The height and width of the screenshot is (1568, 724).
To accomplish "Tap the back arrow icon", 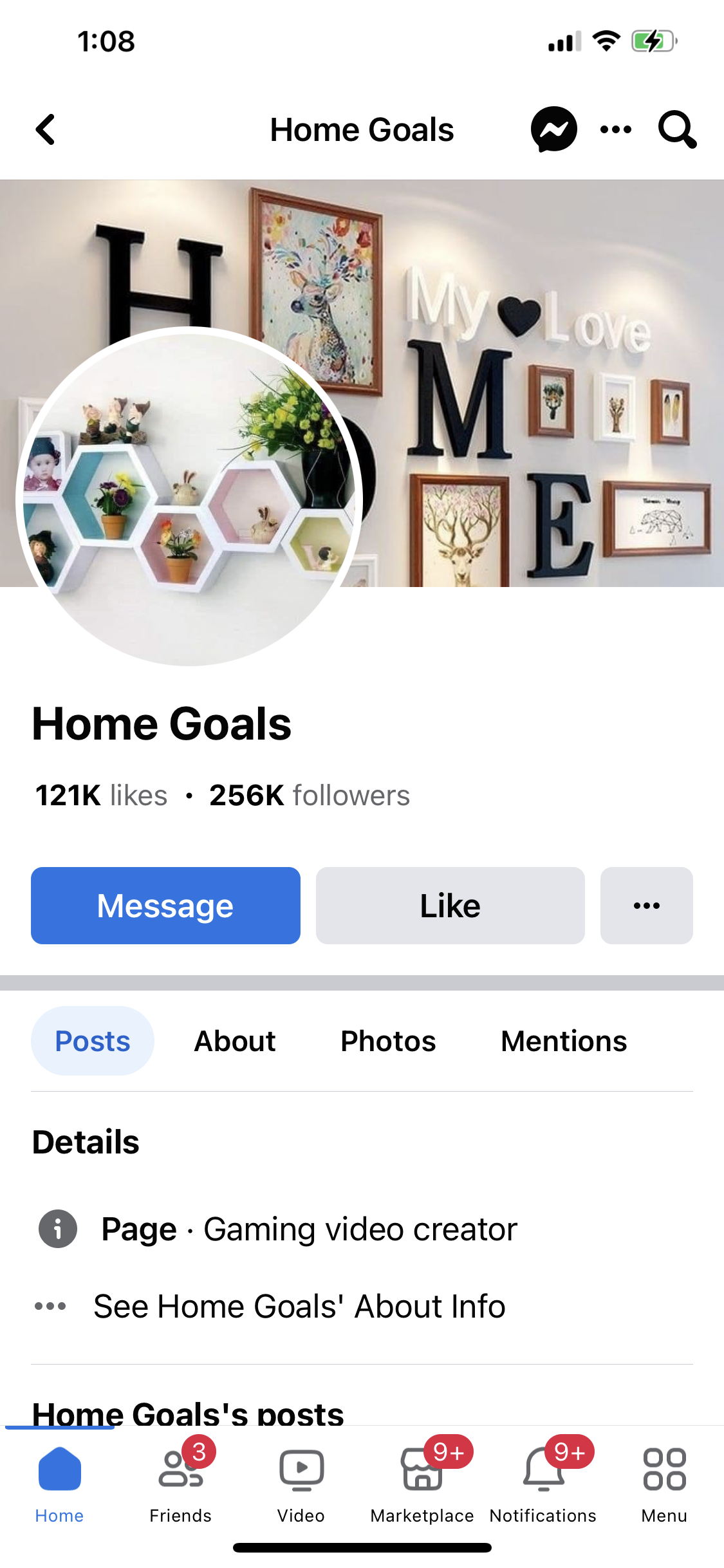I will [x=46, y=129].
